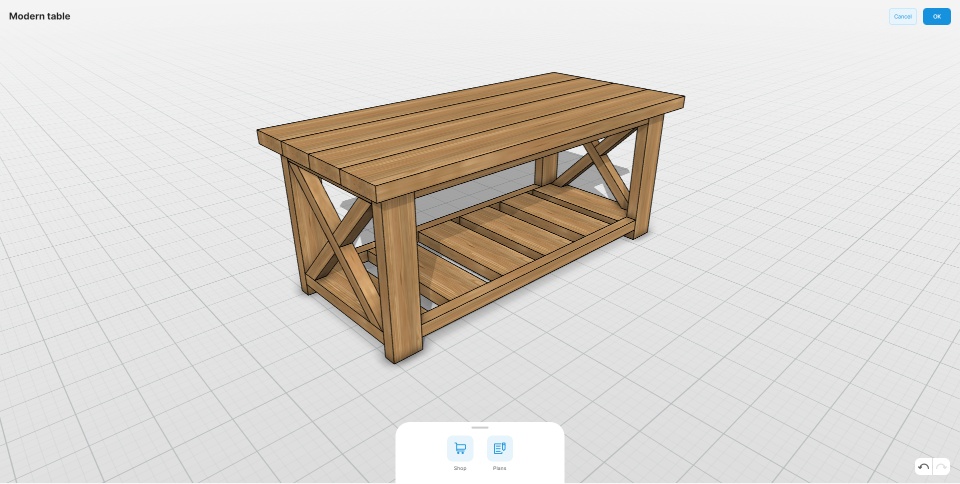Confirm with the OK button

click(x=937, y=17)
